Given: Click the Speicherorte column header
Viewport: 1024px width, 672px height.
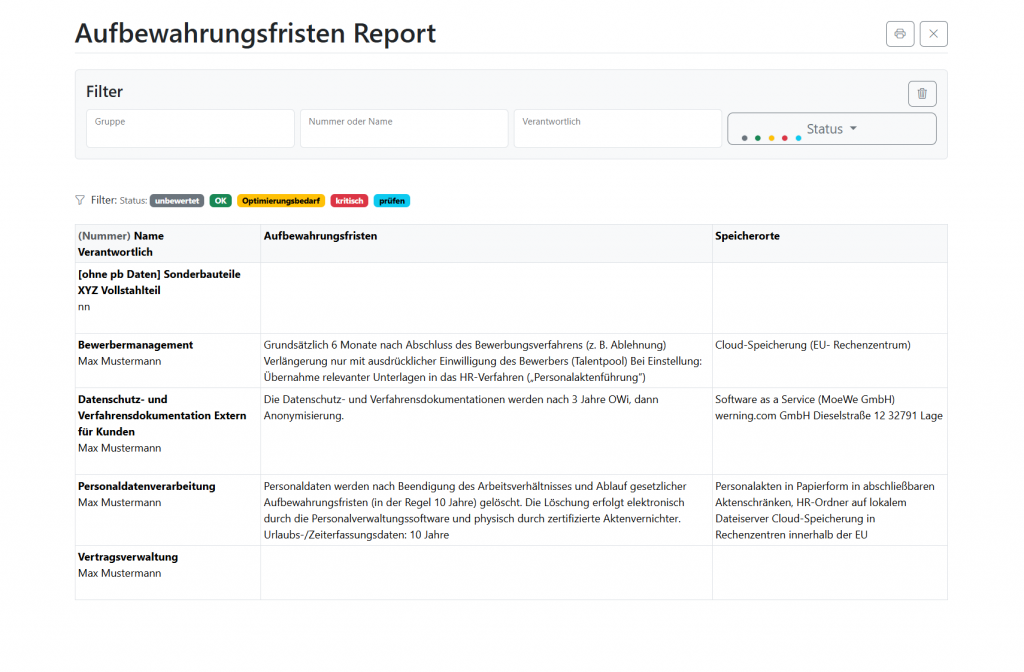Looking at the screenshot, I should 747,236.
